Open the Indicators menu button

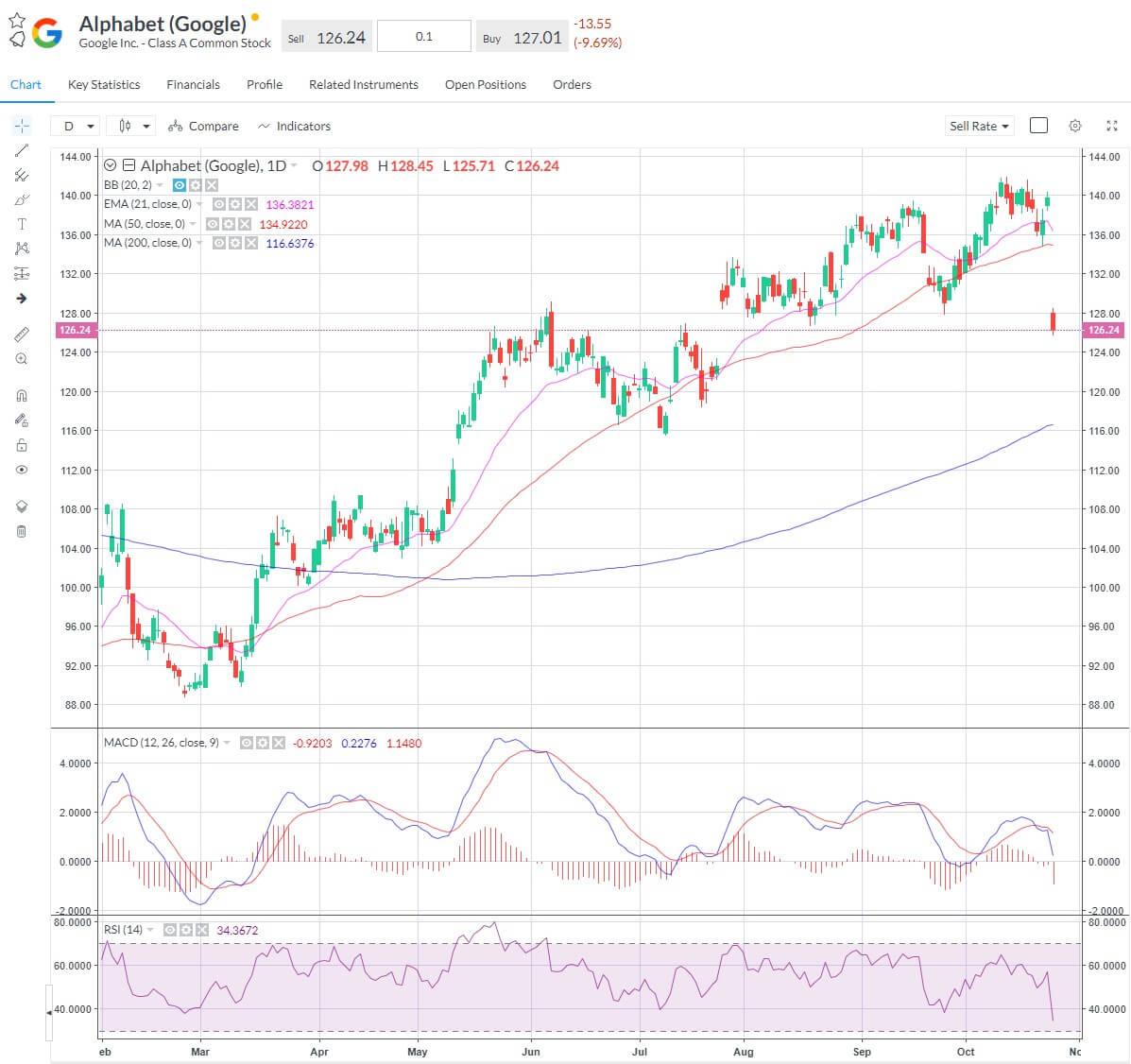[294, 127]
